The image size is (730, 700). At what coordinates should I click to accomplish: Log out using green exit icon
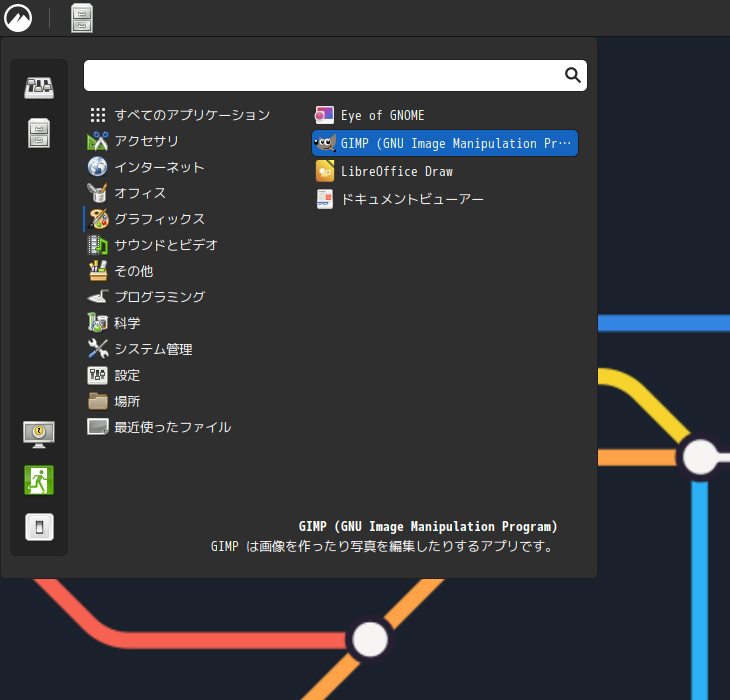(x=39, y=480)
